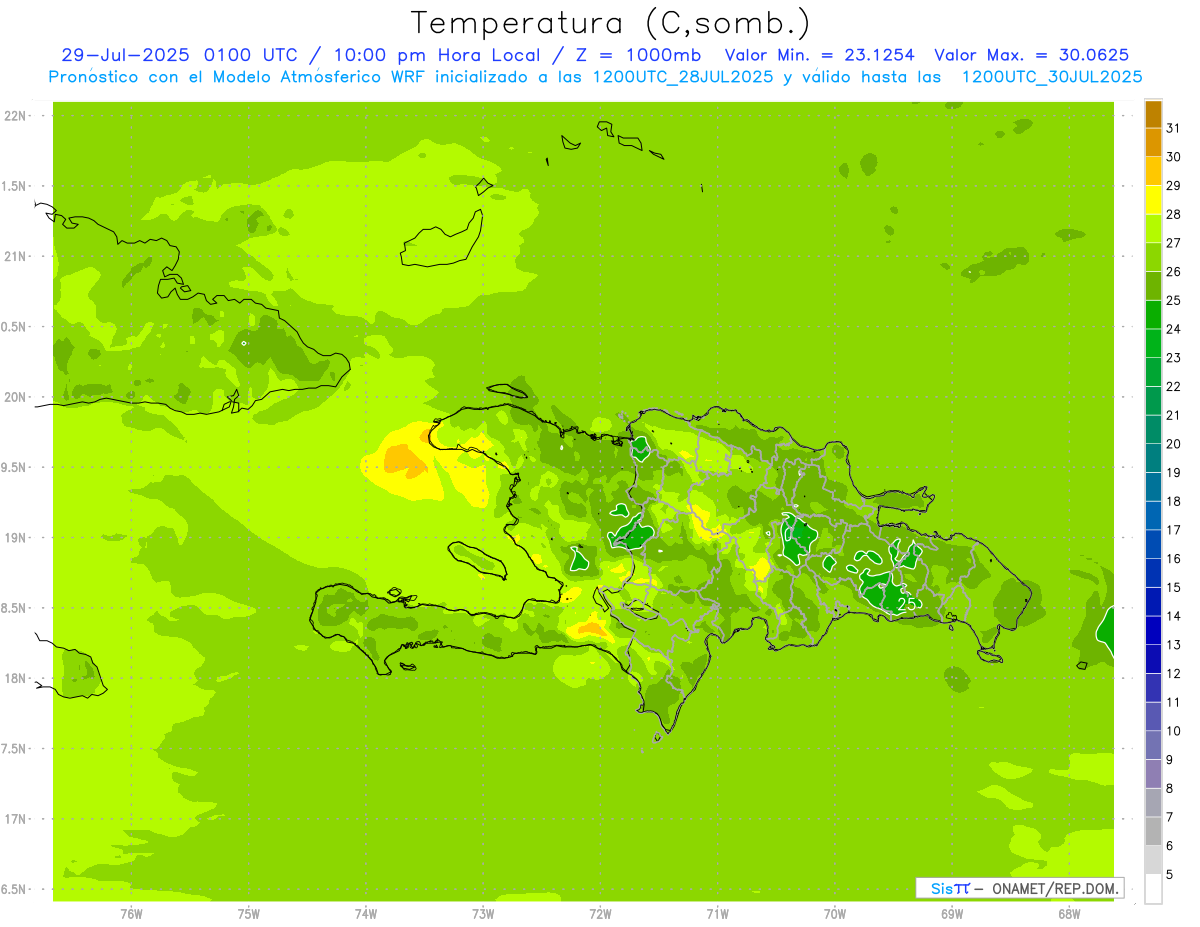The width and height of the screenshot is (1200, 927).
Task: Select legend swatch between 26 and 27
Action: (1154, 257)
